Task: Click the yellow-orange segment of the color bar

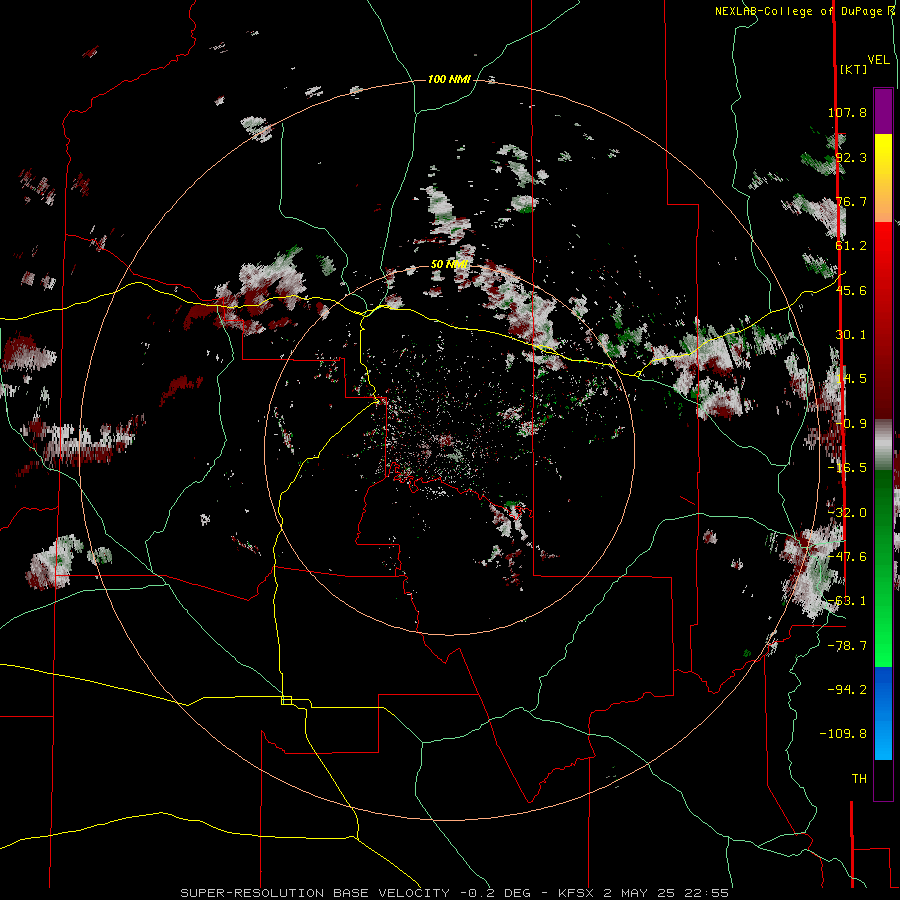Action: click(x=883, y=178)
